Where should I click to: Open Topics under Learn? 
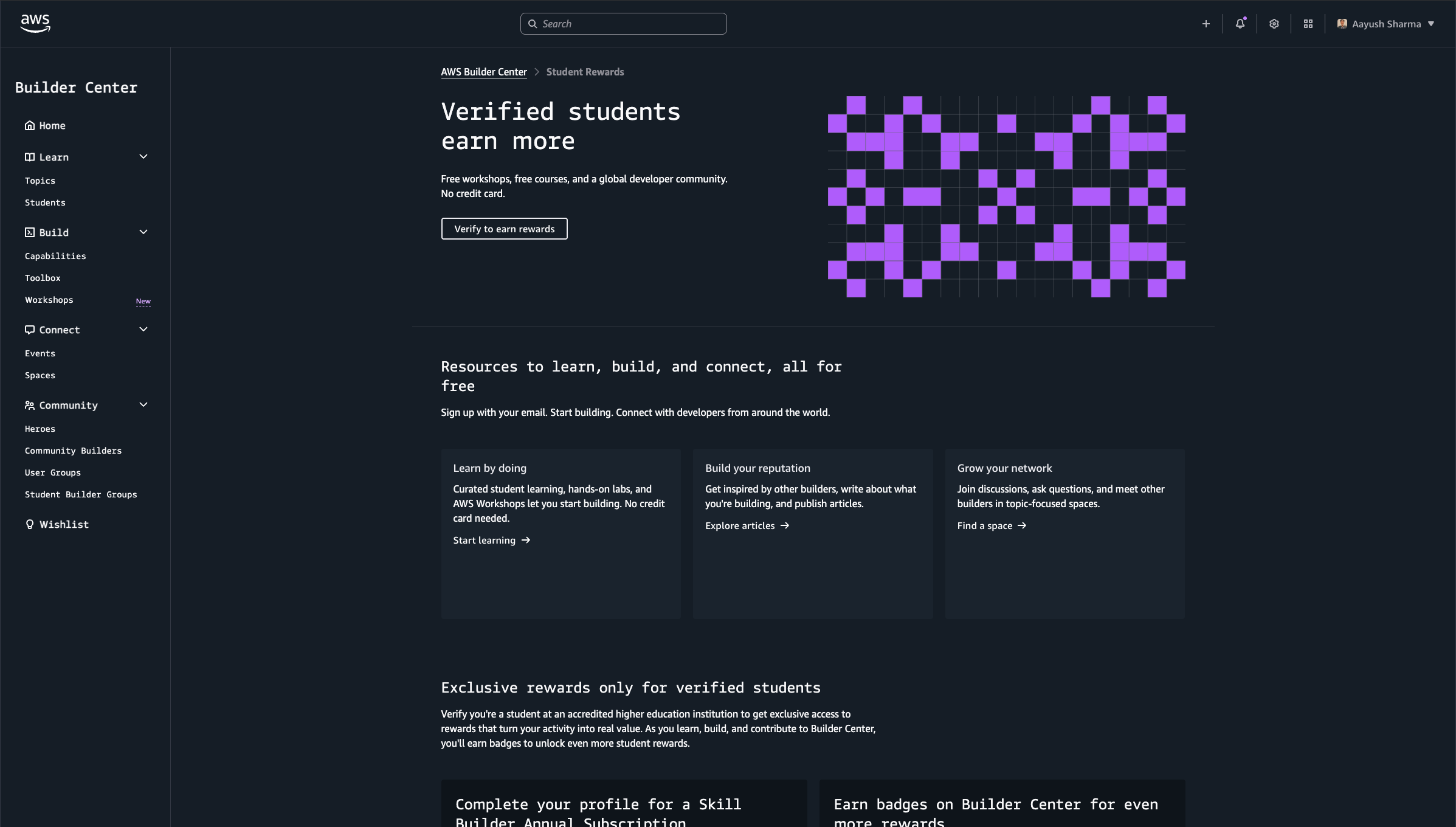pos(40,181)
